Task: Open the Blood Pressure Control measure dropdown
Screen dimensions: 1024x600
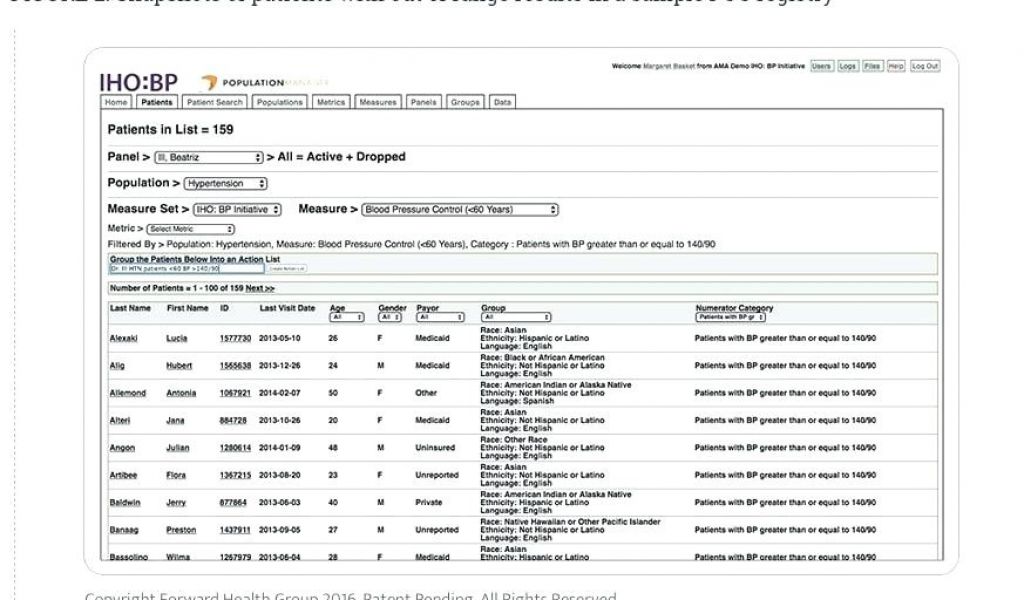Action: point(459,210)
